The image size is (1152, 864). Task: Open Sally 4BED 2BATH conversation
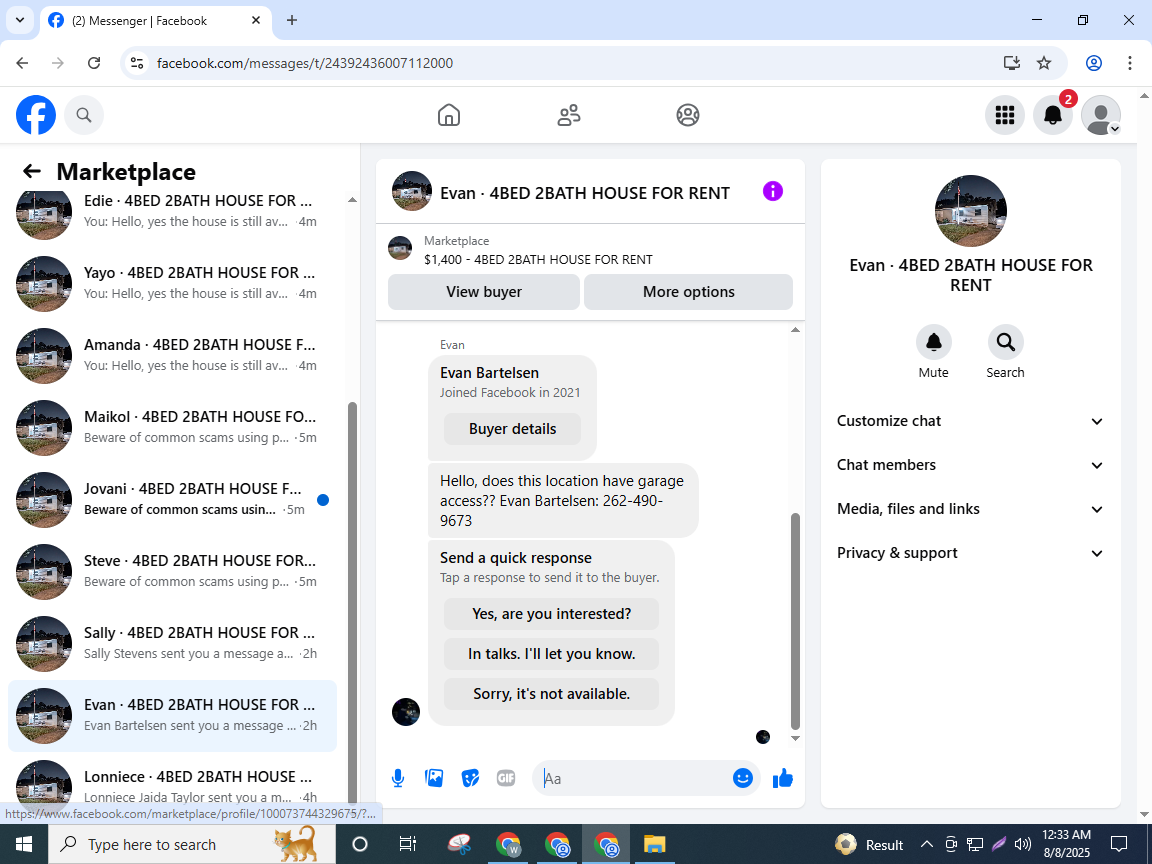(x=173, y=644)
